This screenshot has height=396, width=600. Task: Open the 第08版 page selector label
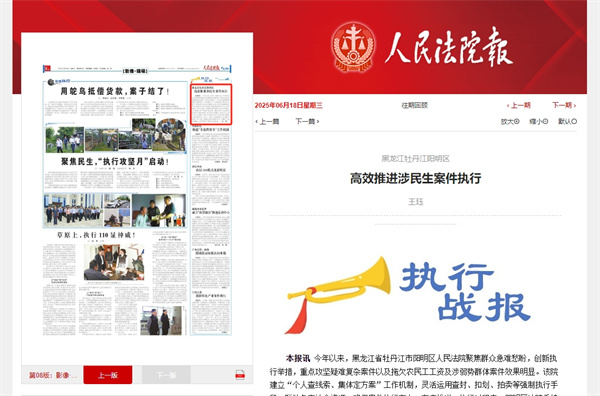tap(53, 375)
